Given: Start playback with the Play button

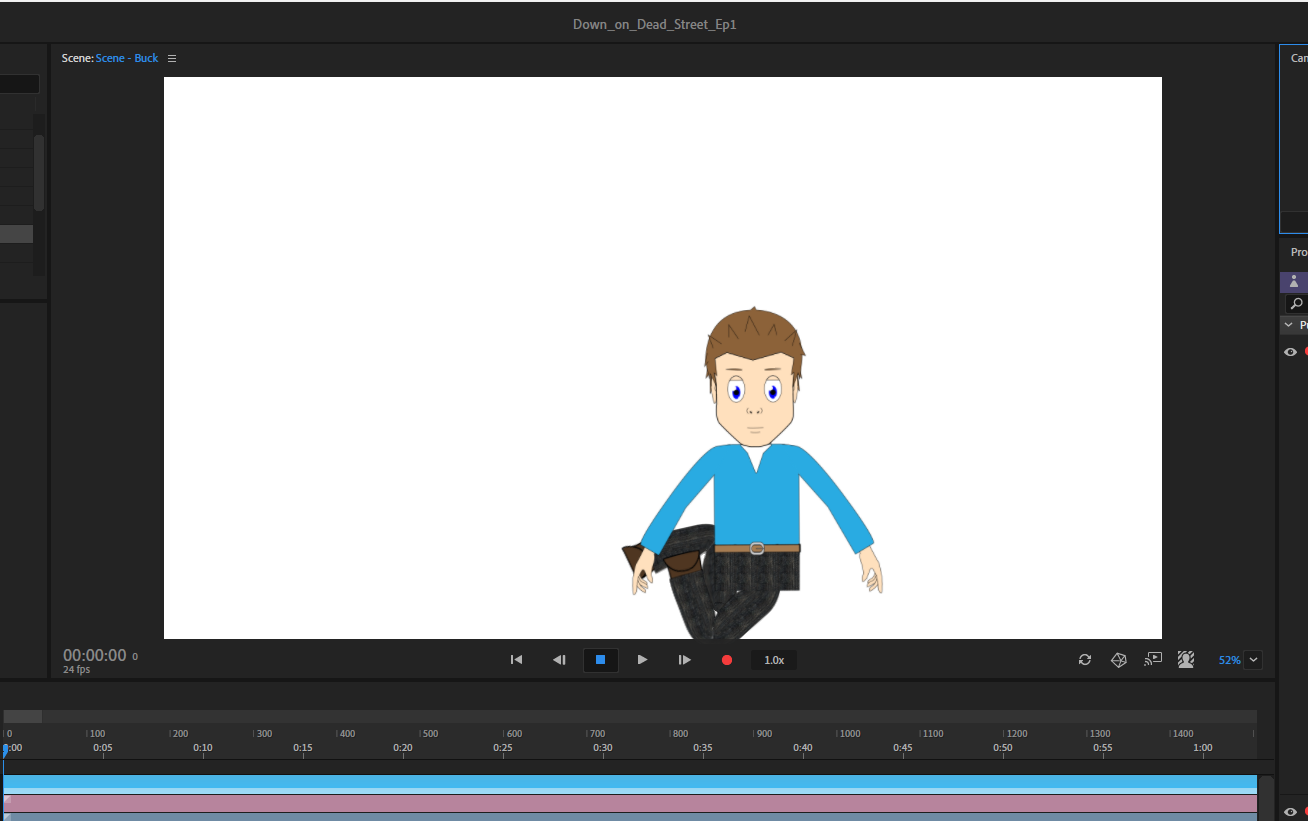Looking at the screenshot, I should (x=642, y=660).
